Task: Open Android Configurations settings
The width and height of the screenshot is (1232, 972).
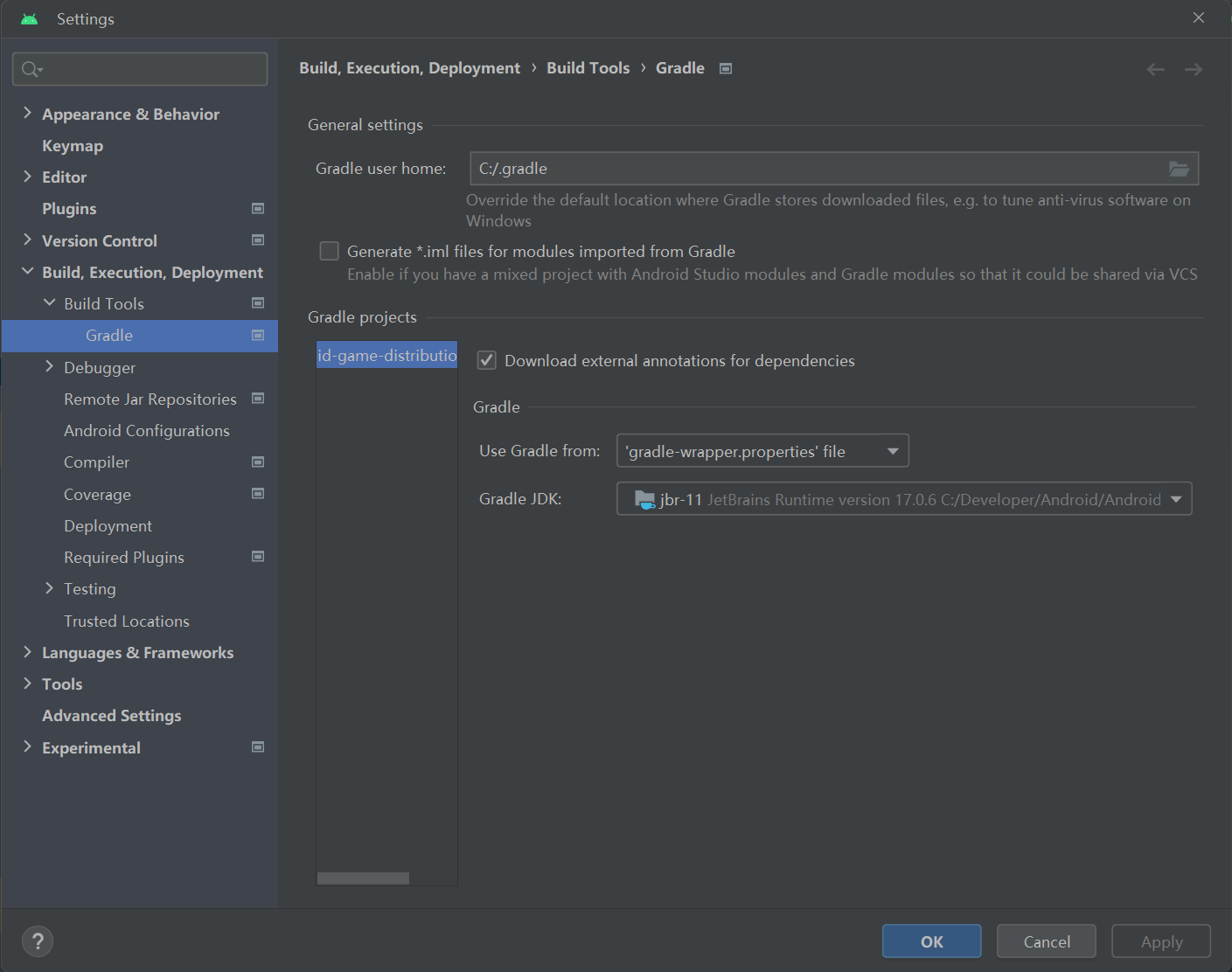Action: 147,431
